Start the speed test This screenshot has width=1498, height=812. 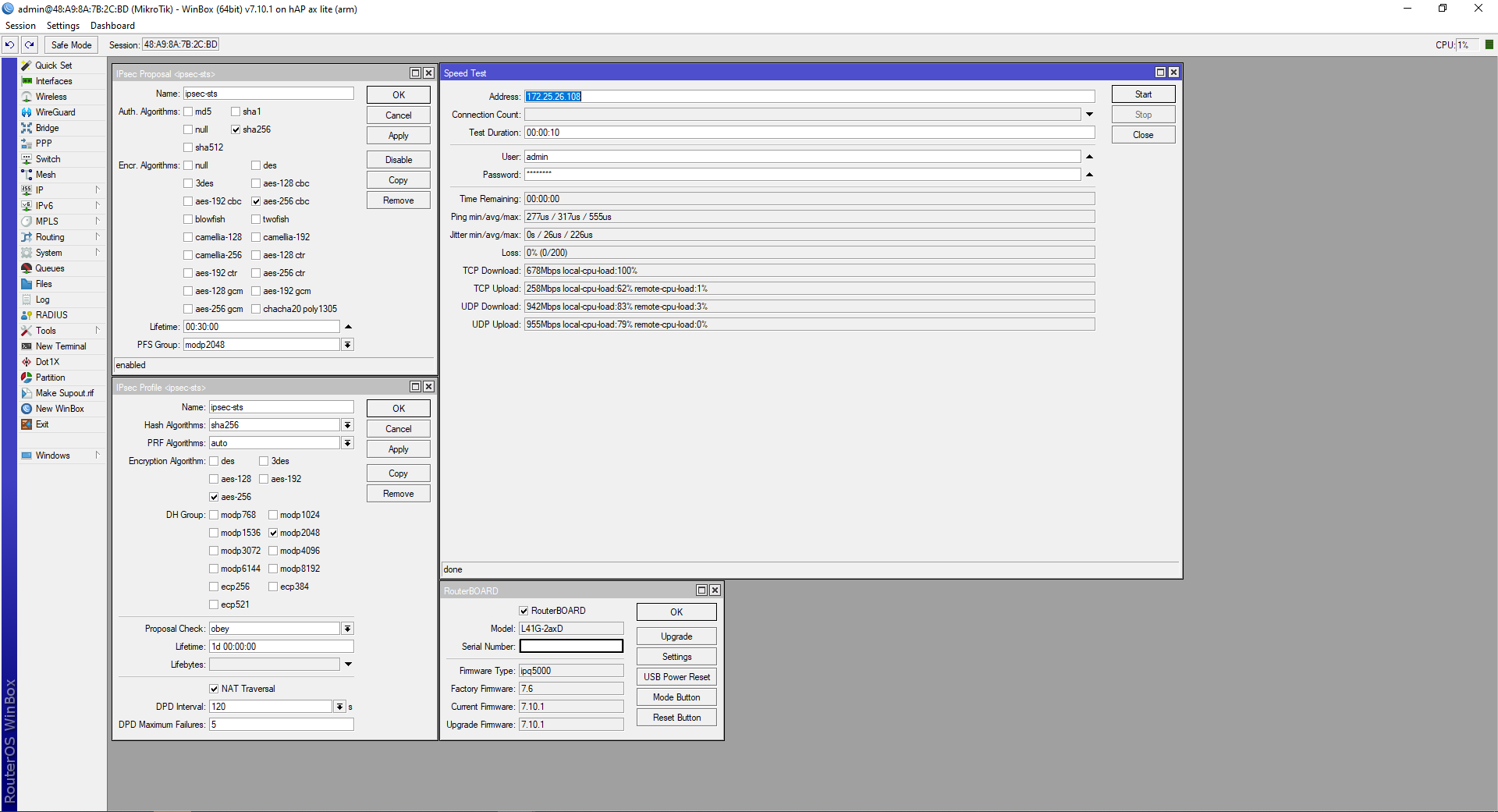1143,94
